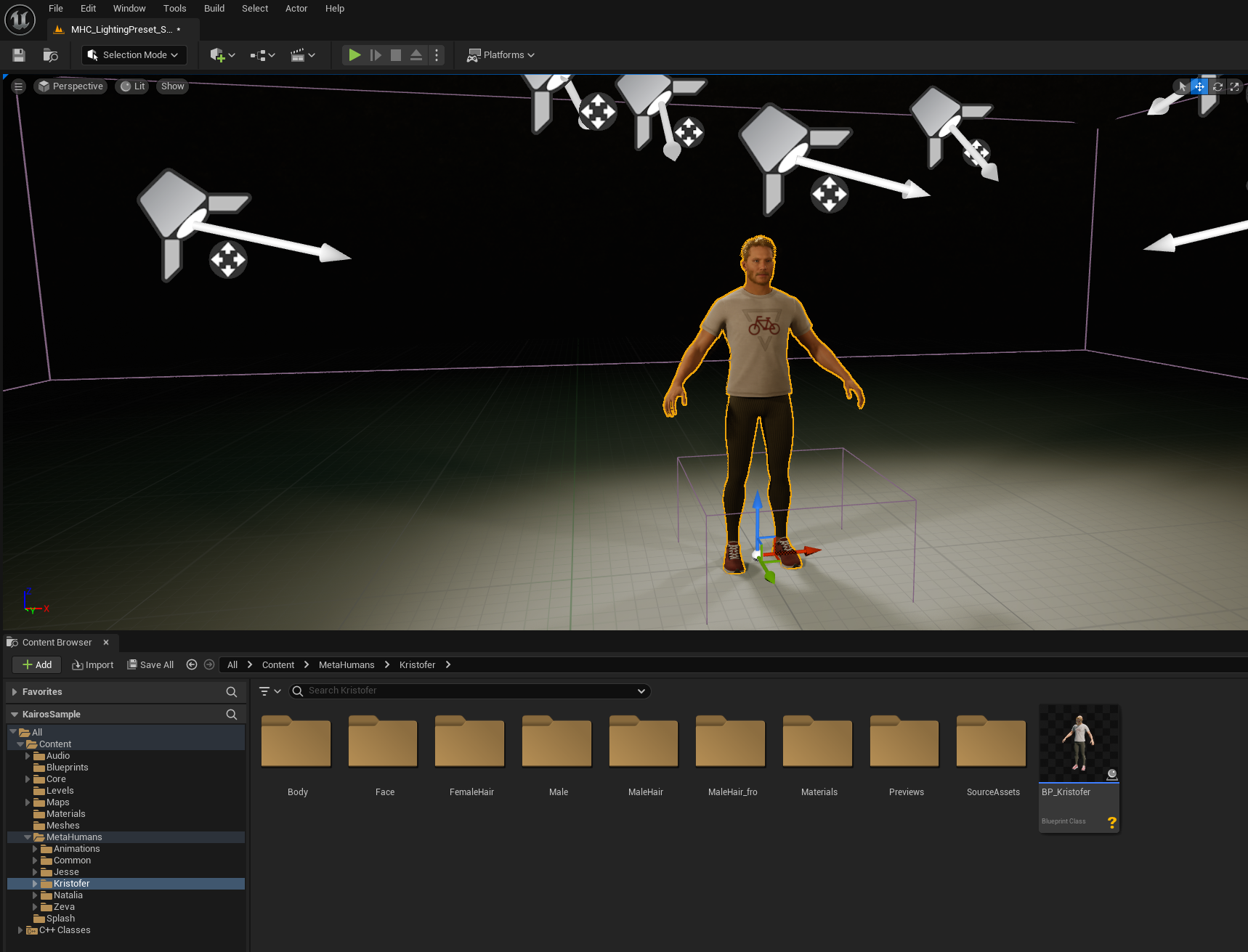Search within Favorites section
This screenshot has width=1248, height=952.
coord(232,692)
